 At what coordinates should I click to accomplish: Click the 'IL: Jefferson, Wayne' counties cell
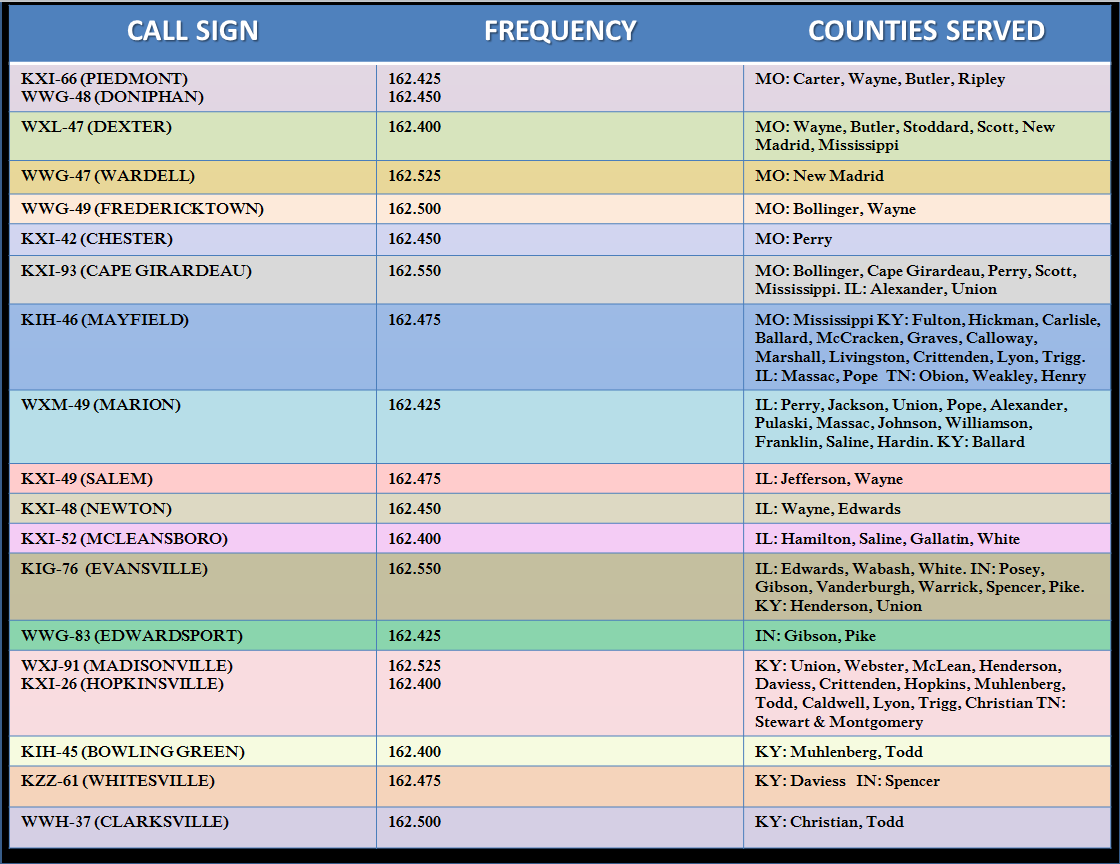(x=829, y=479)
